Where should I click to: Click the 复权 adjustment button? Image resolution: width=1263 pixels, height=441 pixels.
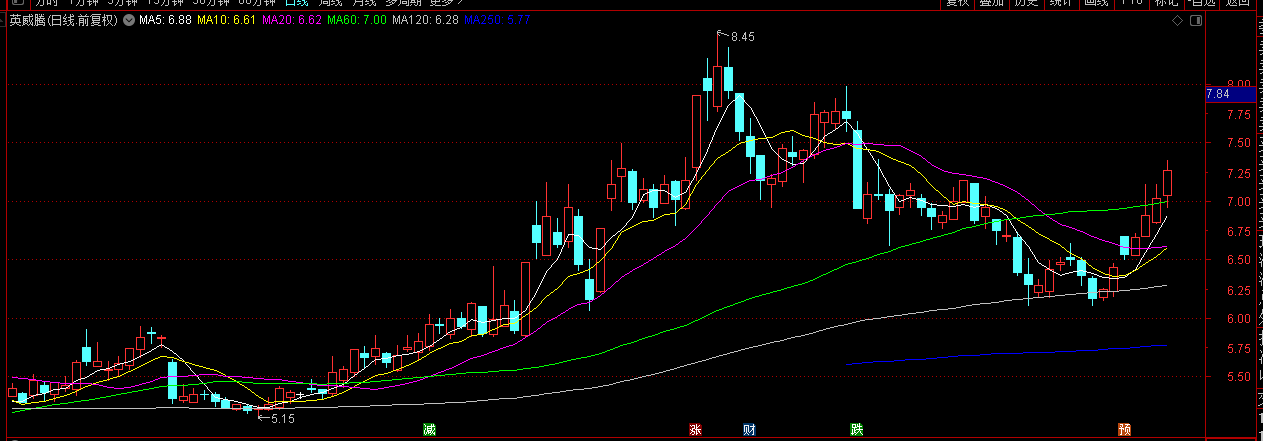[x=957, y=4]
